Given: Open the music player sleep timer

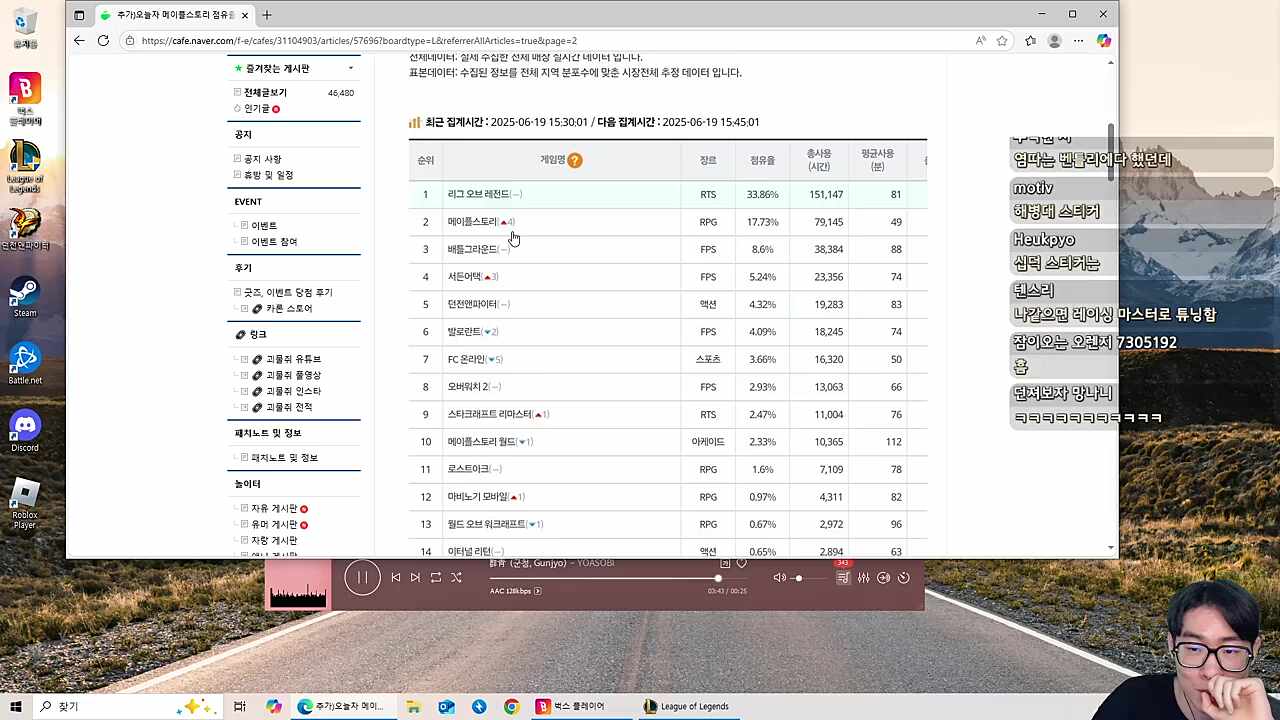Looking at the screenshot, I should click(903, 577).
